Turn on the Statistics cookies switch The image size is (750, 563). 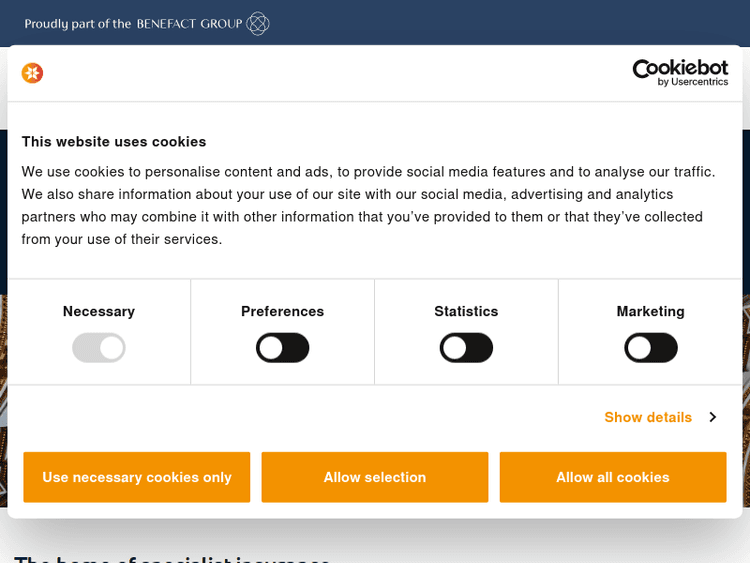tap(466, 348)
